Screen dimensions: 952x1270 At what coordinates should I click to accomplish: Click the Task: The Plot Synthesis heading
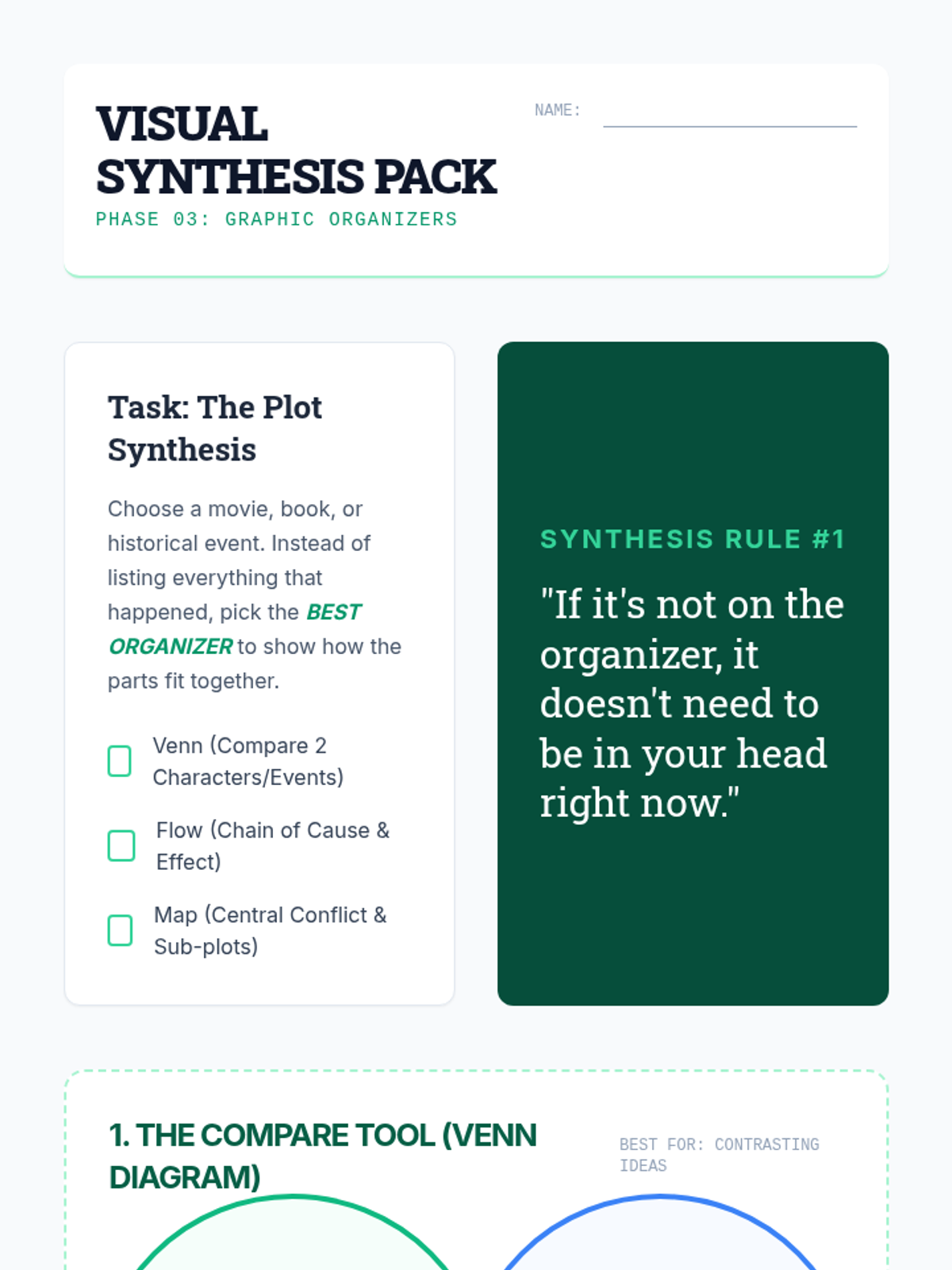215,429
